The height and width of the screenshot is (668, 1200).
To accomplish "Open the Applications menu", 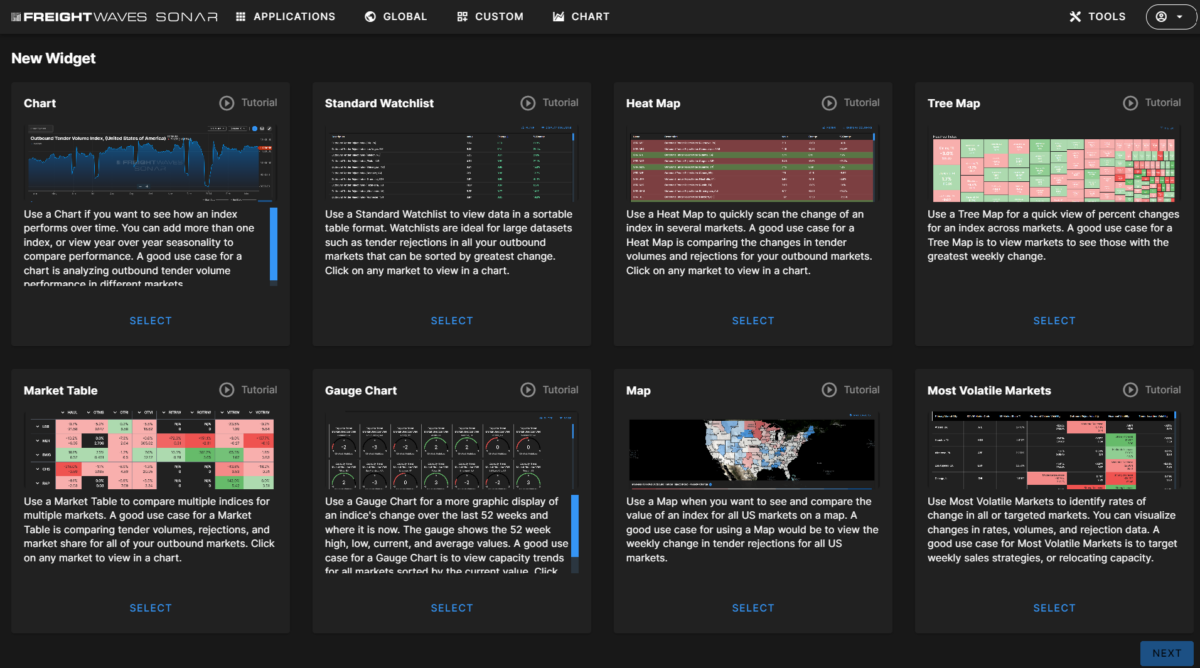I will [x=285, y=17].
